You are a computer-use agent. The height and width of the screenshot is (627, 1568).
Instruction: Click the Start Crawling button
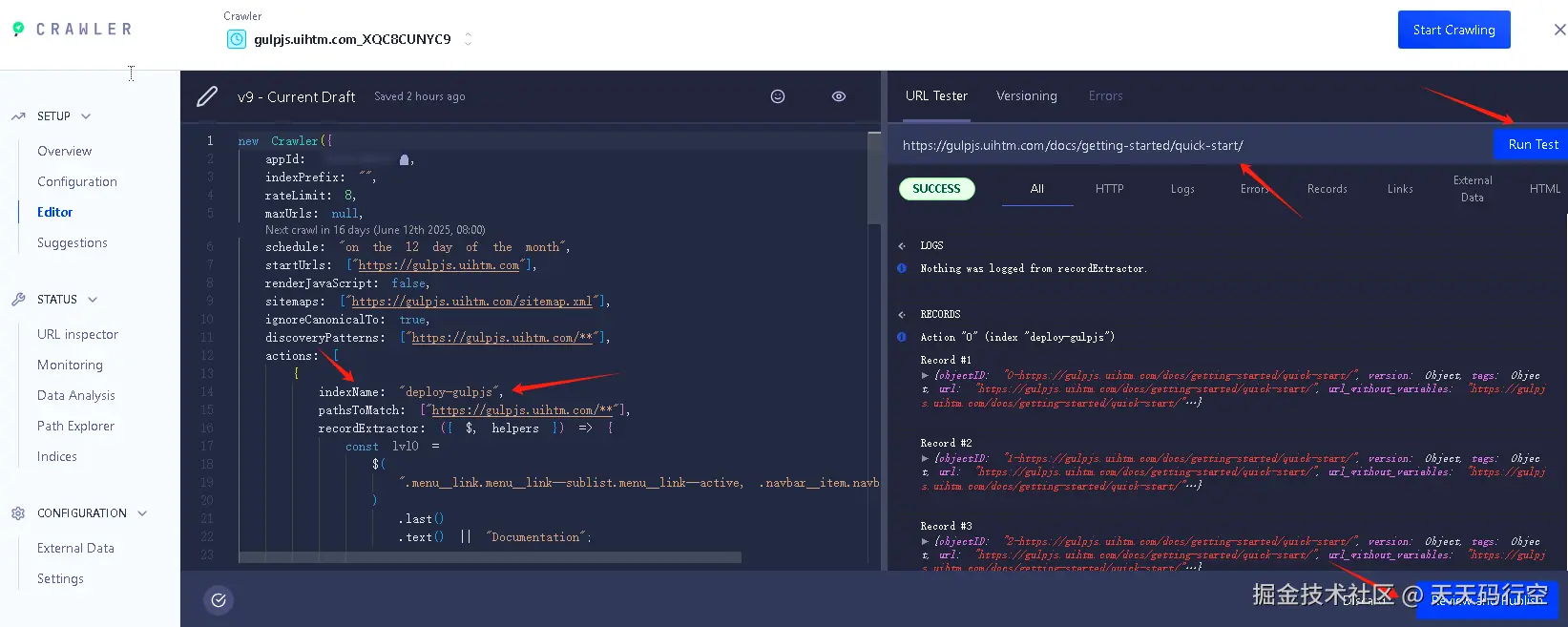(x=1453, y=30)
